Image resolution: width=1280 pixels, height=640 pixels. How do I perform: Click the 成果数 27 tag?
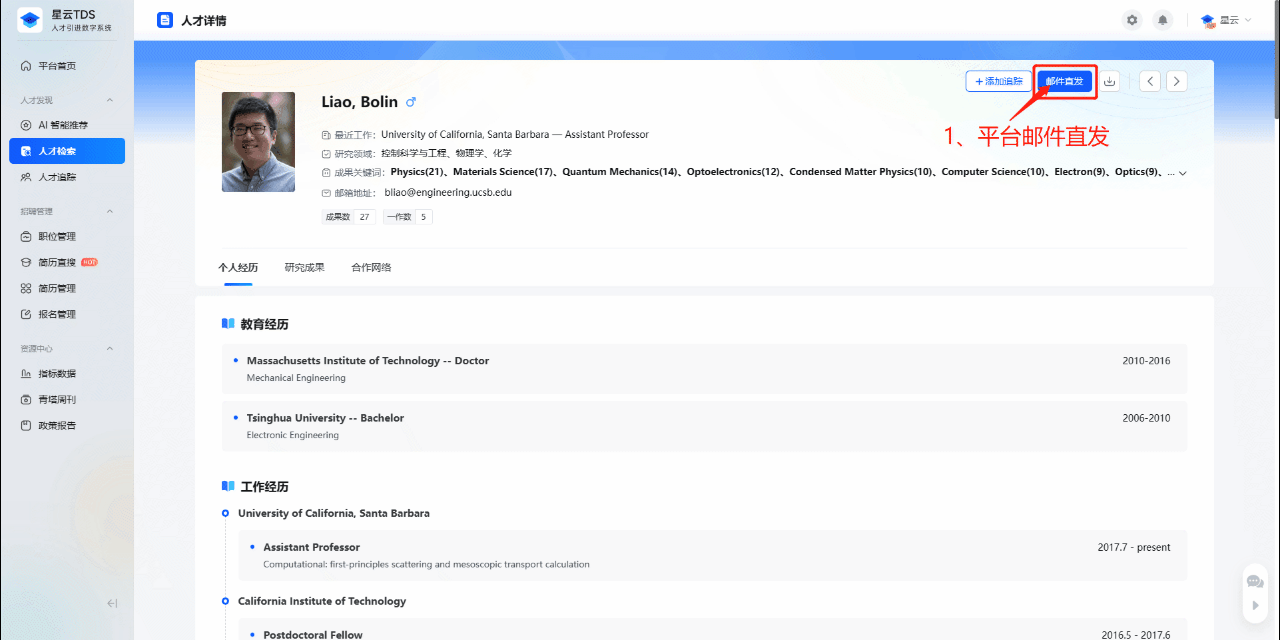[x=349, y=217]
